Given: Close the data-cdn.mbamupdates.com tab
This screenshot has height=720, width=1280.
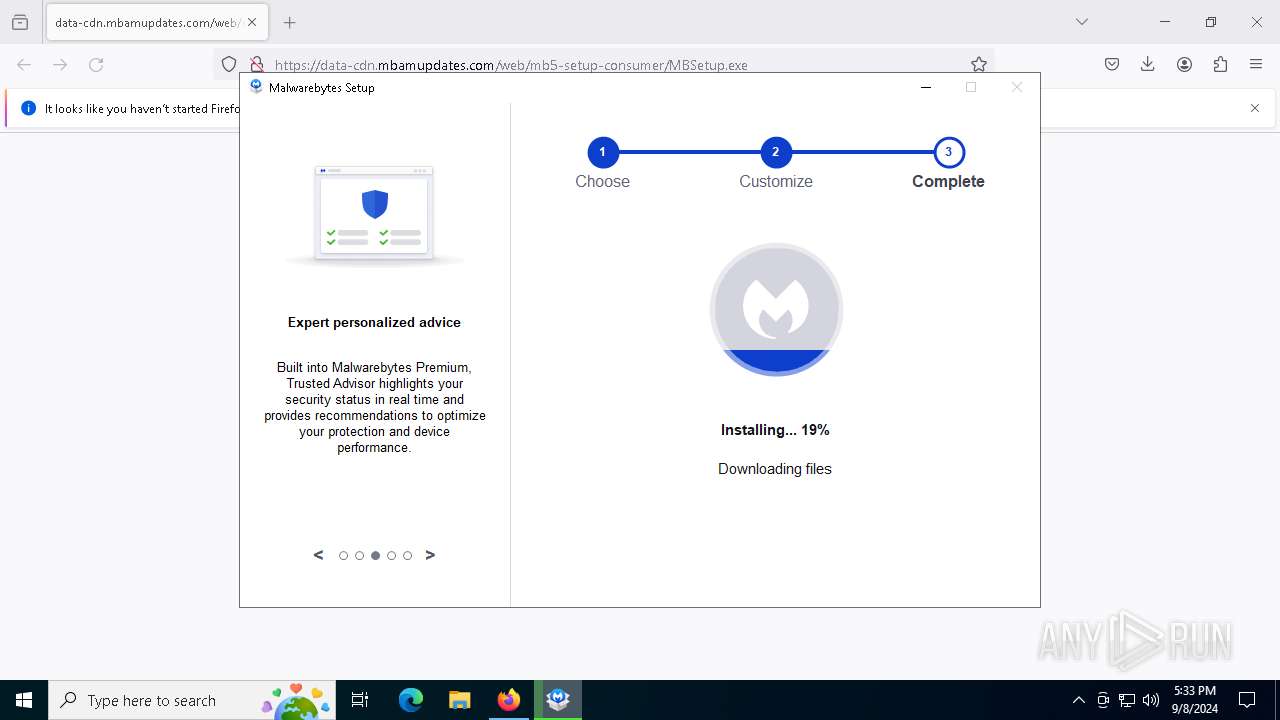Looking at the screenshot, I should pos(252,22).
